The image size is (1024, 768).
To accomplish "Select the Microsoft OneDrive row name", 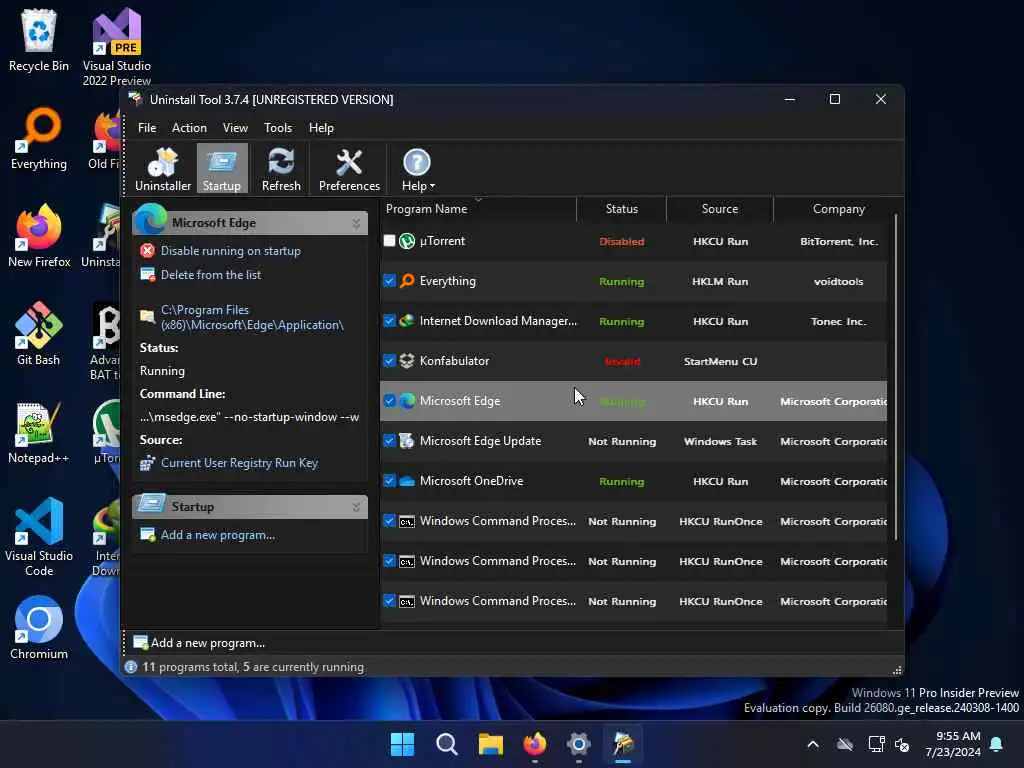I will coord(472,481).
